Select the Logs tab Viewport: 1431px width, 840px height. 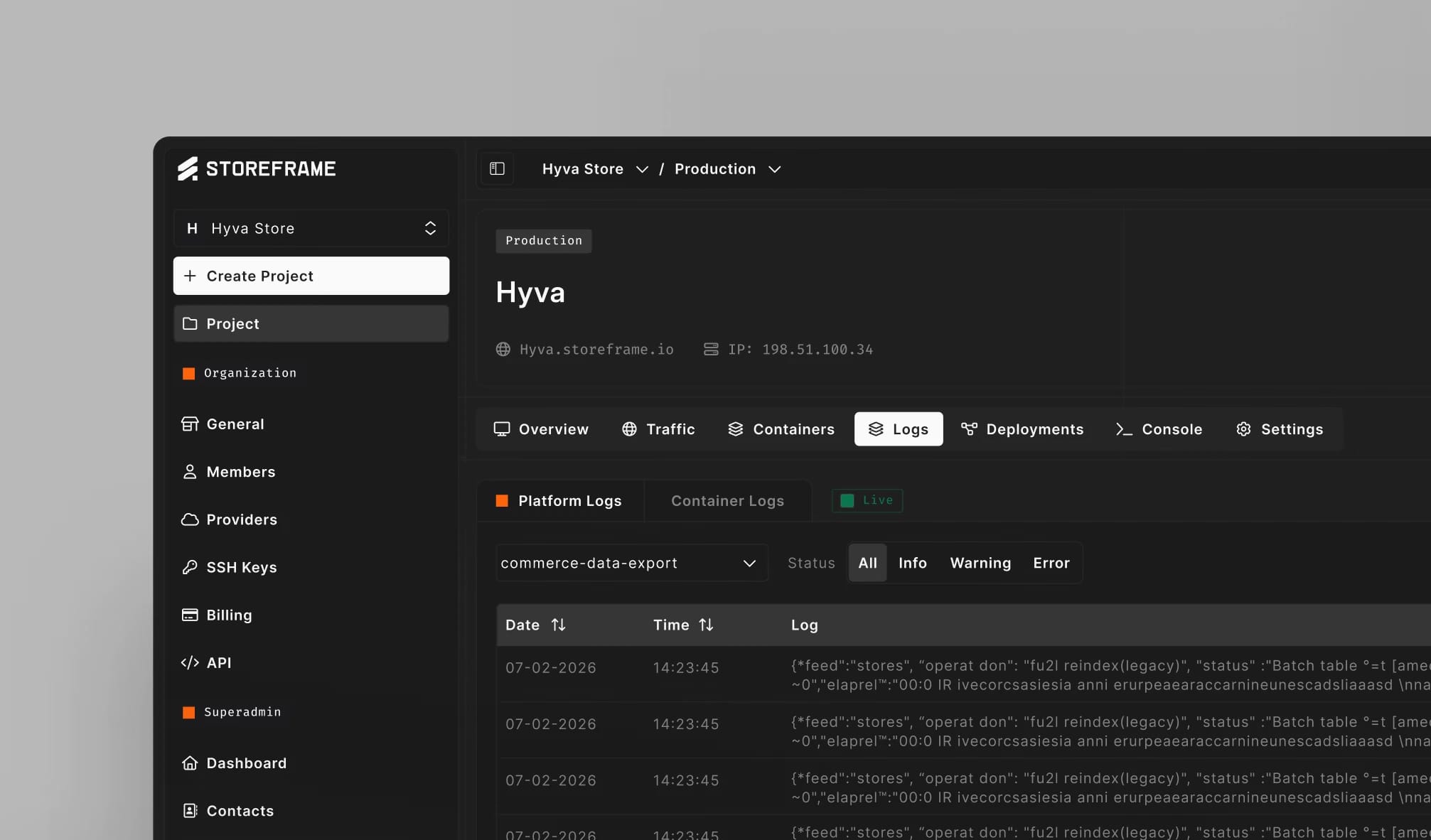coord(899,429)
